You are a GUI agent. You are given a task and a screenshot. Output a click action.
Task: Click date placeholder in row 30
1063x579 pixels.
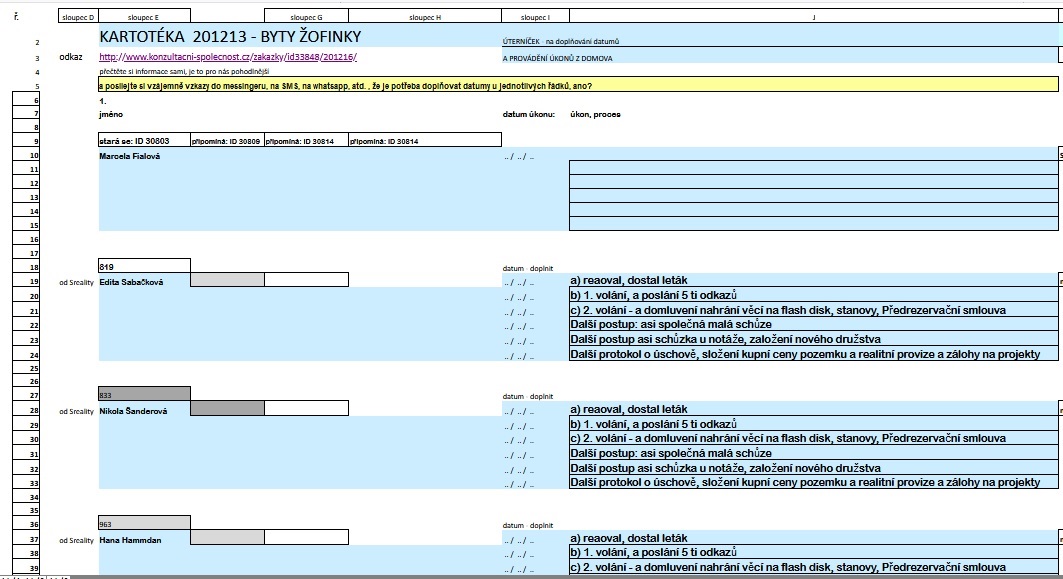519,441
